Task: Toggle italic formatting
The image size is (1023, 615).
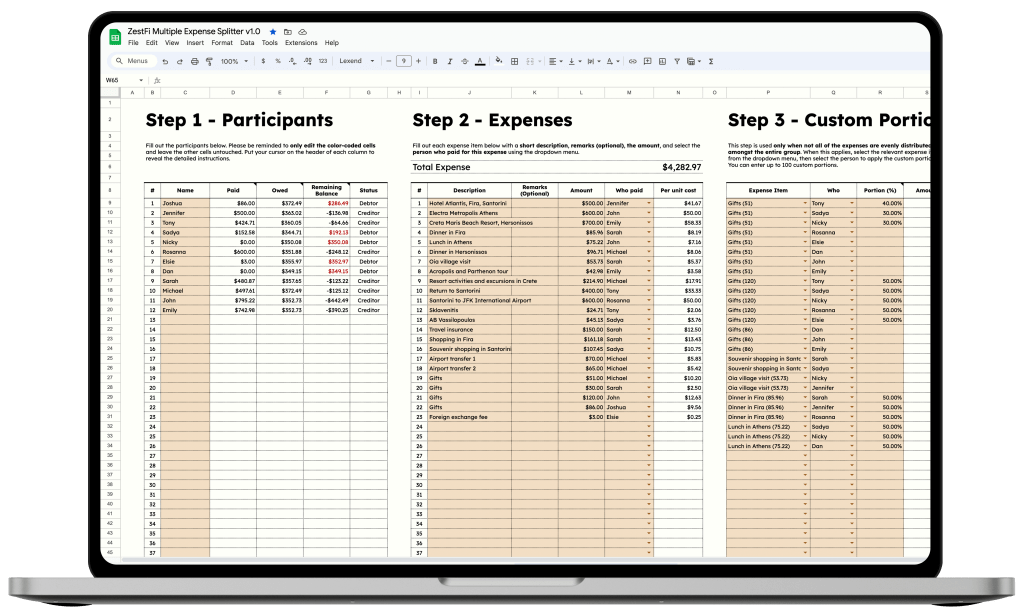Action: (x=448, y=61)
